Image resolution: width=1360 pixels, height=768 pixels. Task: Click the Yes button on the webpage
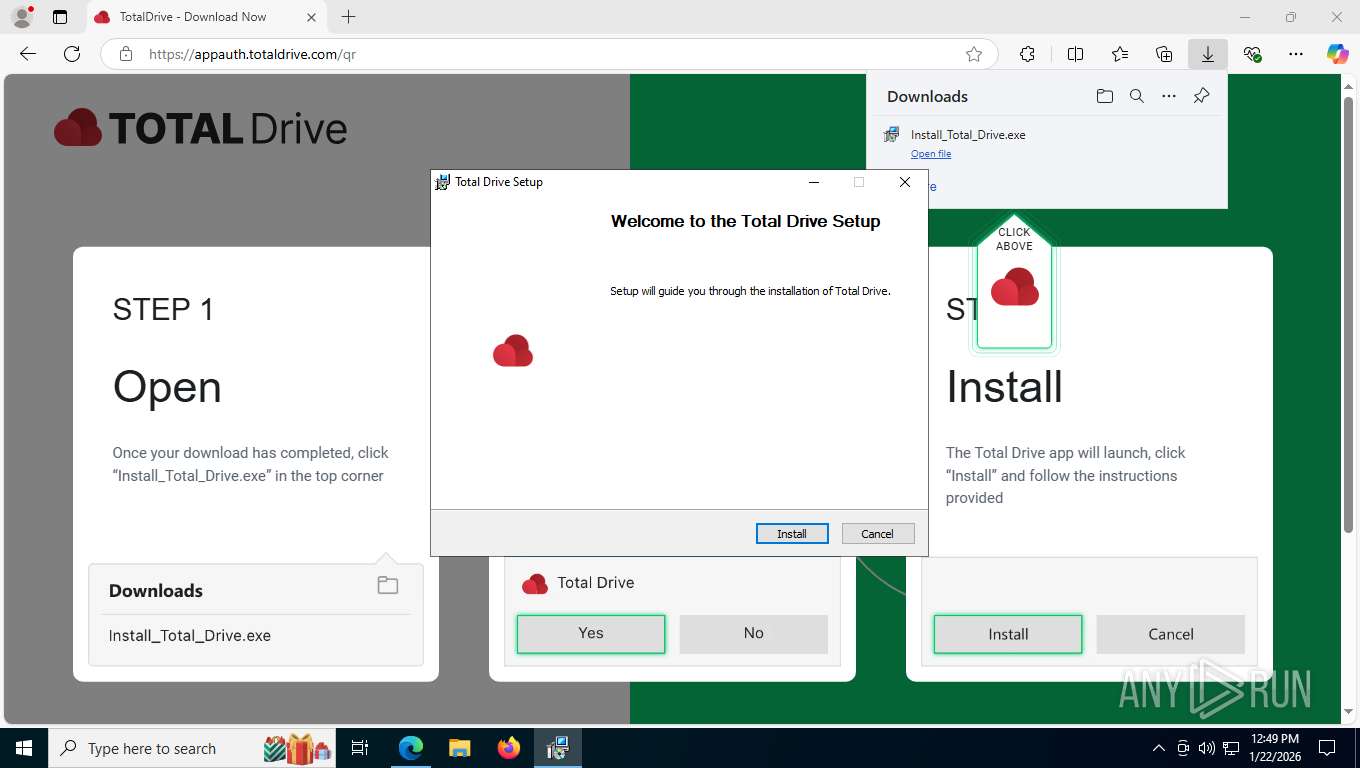click(591, 634)
